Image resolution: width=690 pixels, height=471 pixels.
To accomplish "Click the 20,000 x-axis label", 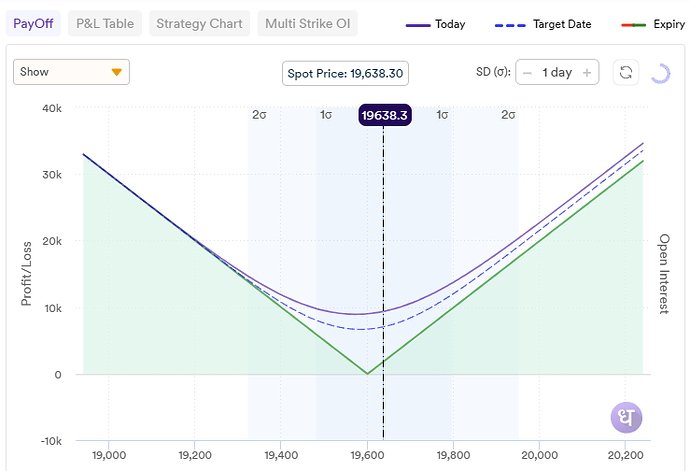I will coord(540,455).
